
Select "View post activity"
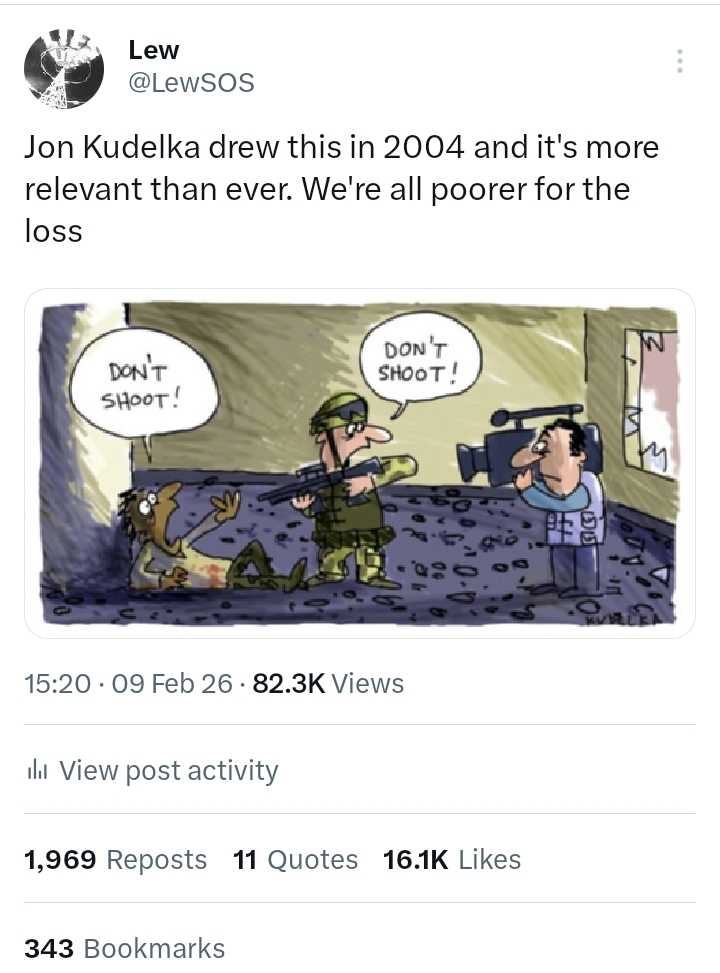[168, 771]
